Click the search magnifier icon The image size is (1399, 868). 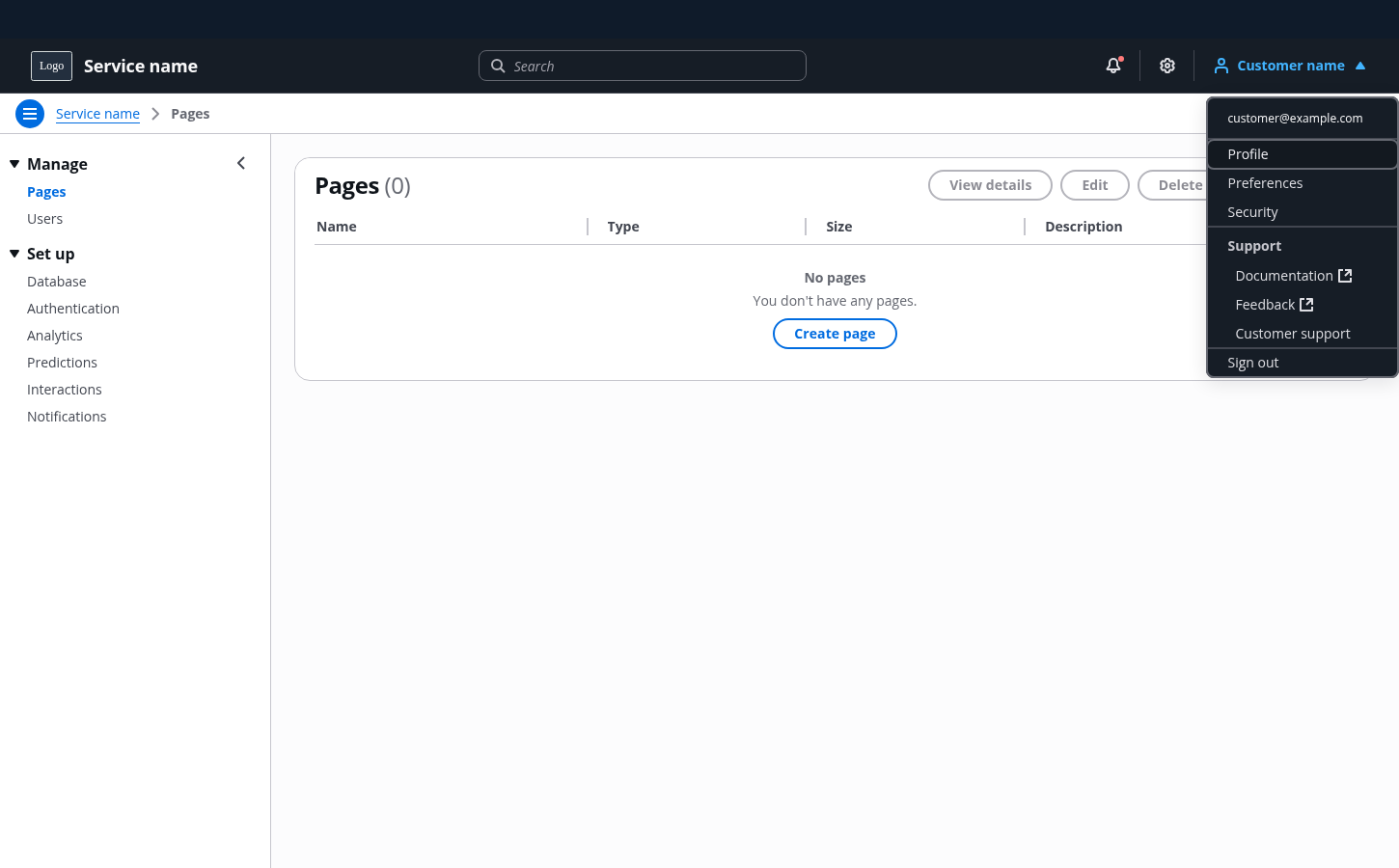498,66
